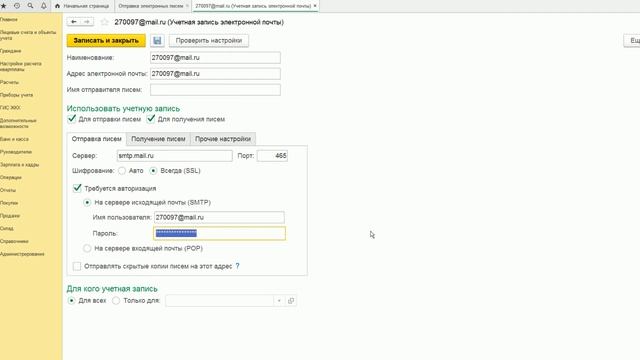This screenshot has width=640, height=360.
Task: Open the Продажи section
Action: tap(10, 216)
